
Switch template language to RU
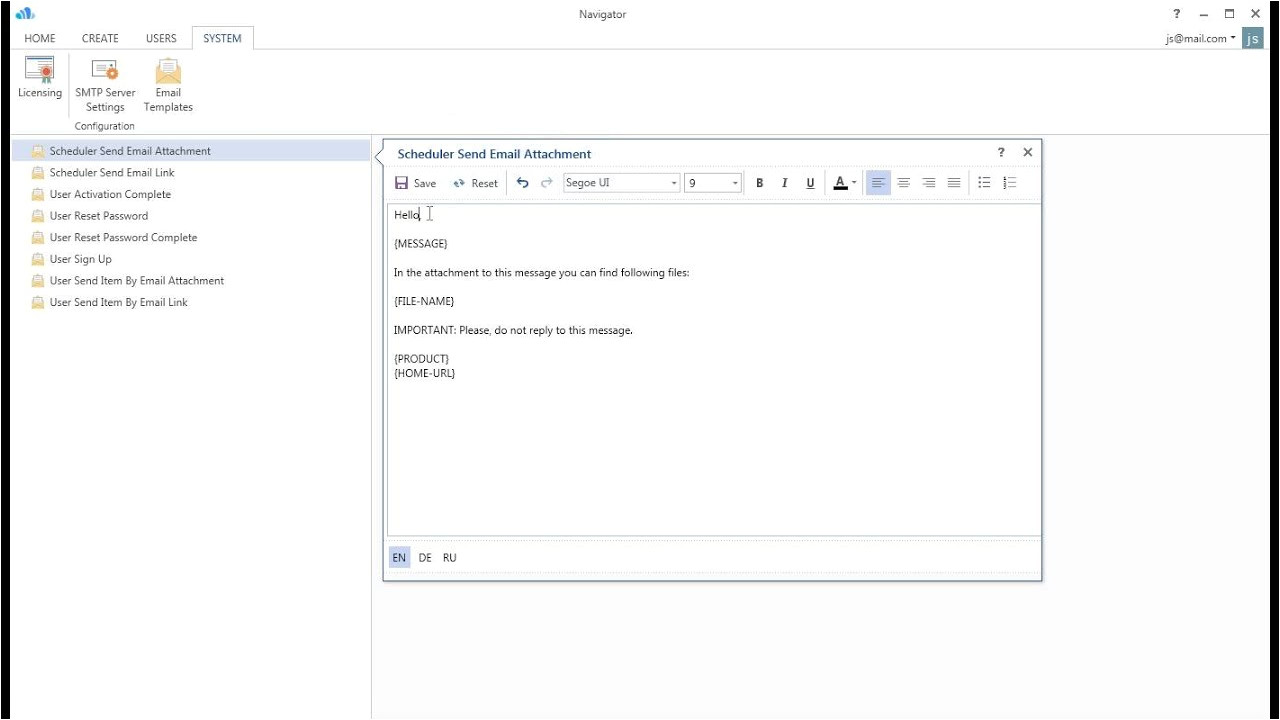pos(450,558)
